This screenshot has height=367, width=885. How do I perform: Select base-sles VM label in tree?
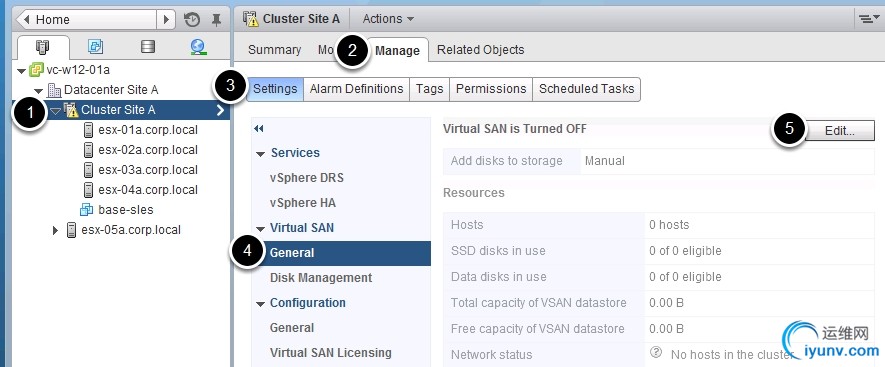point(126,209)
